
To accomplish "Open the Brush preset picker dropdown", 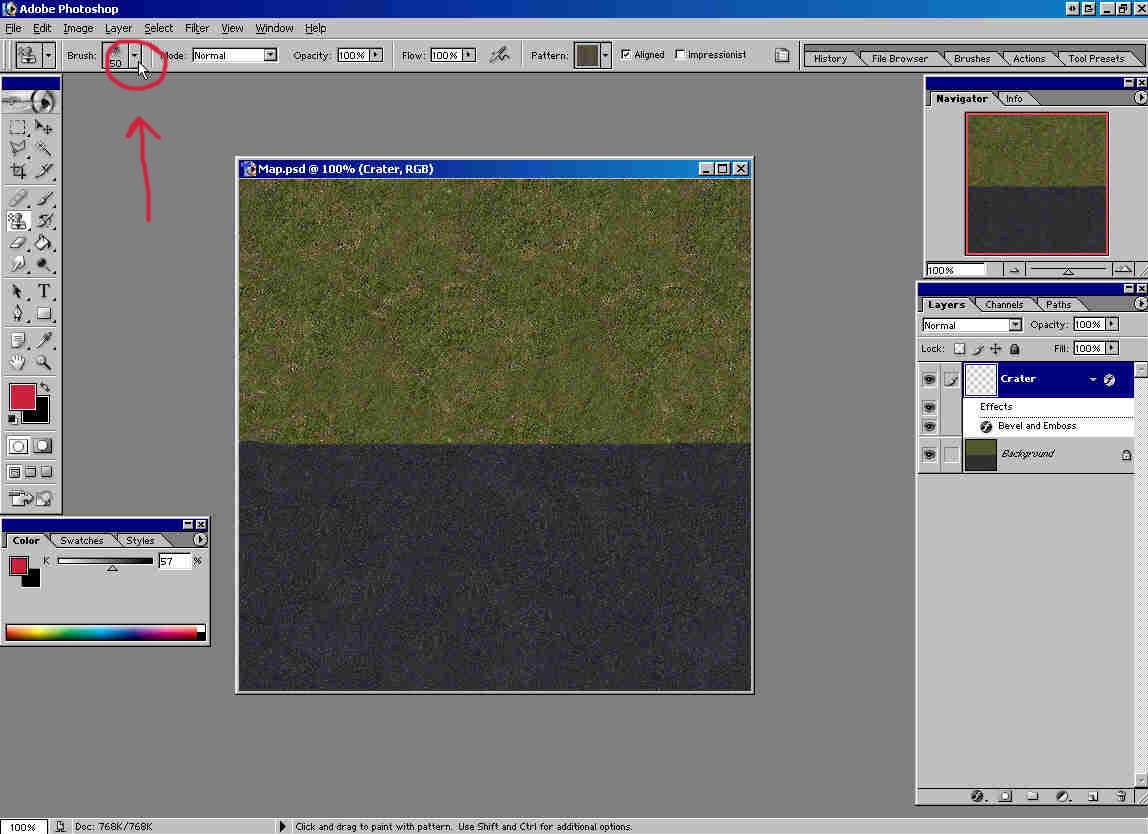I will pyautogui.click(x=135, y=55).
